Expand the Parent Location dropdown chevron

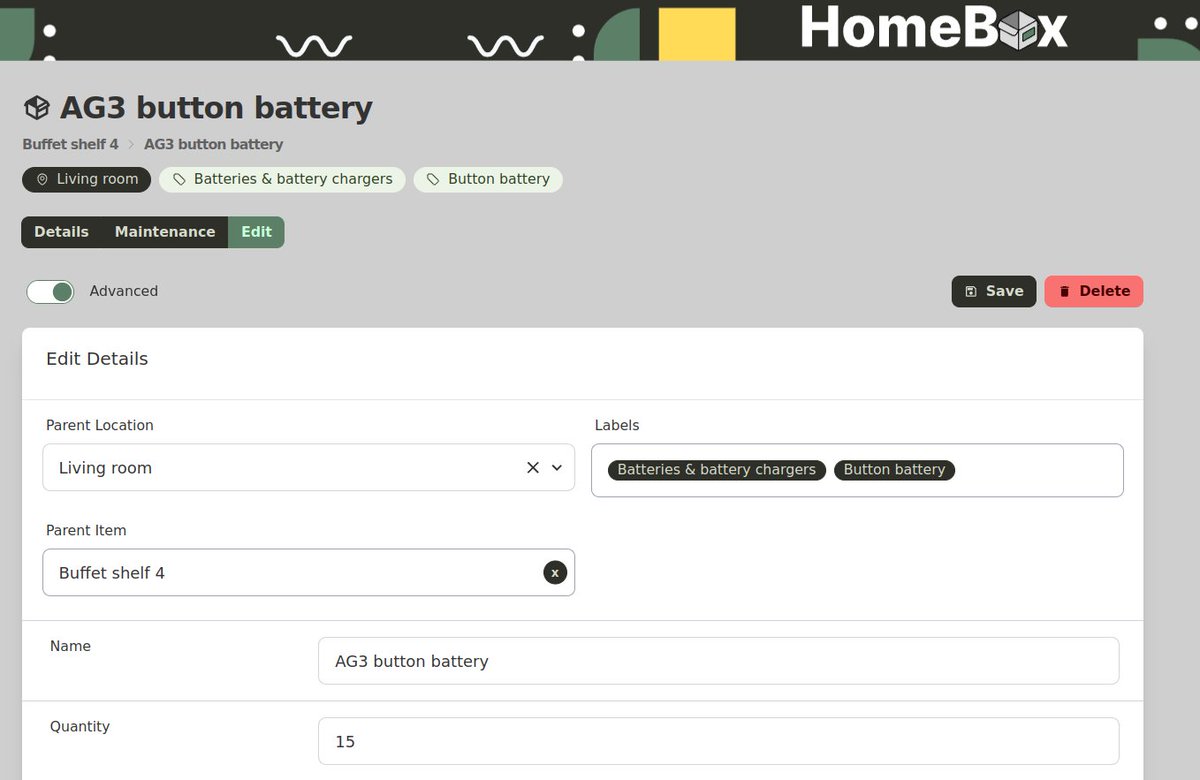[x=557, y=467]
